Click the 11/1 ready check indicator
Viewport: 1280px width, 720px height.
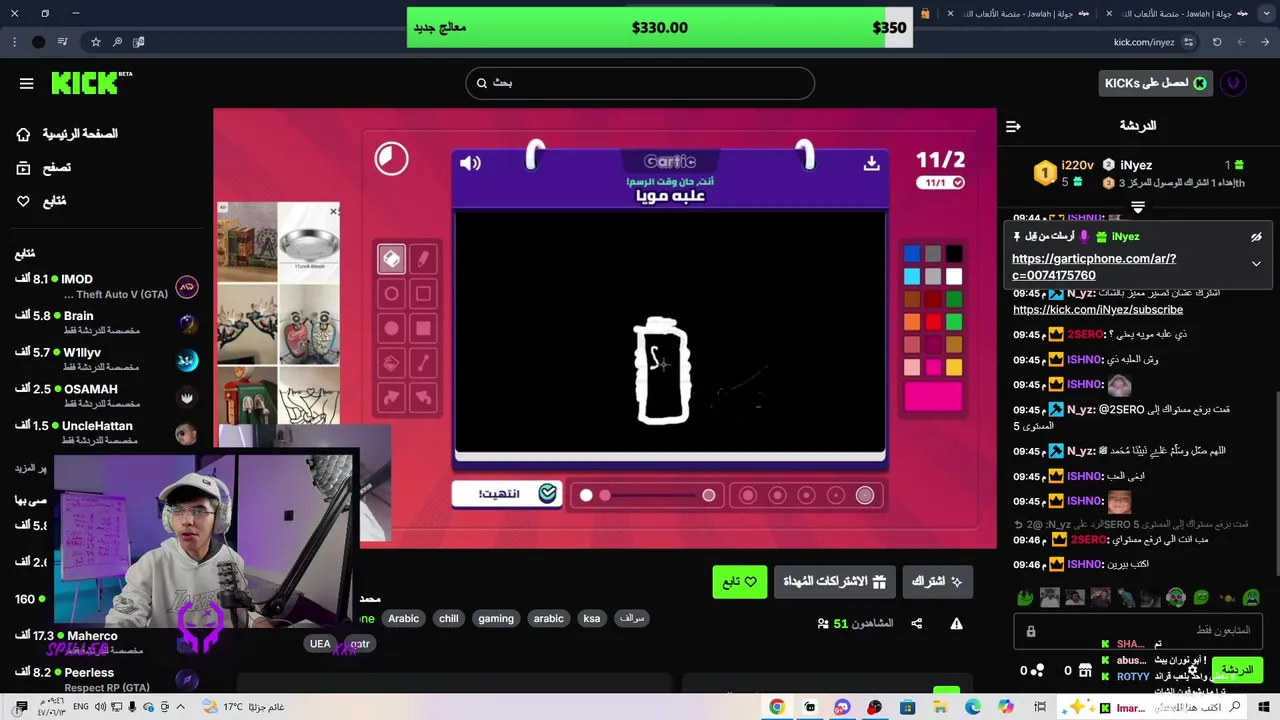(x=941, y=183)
